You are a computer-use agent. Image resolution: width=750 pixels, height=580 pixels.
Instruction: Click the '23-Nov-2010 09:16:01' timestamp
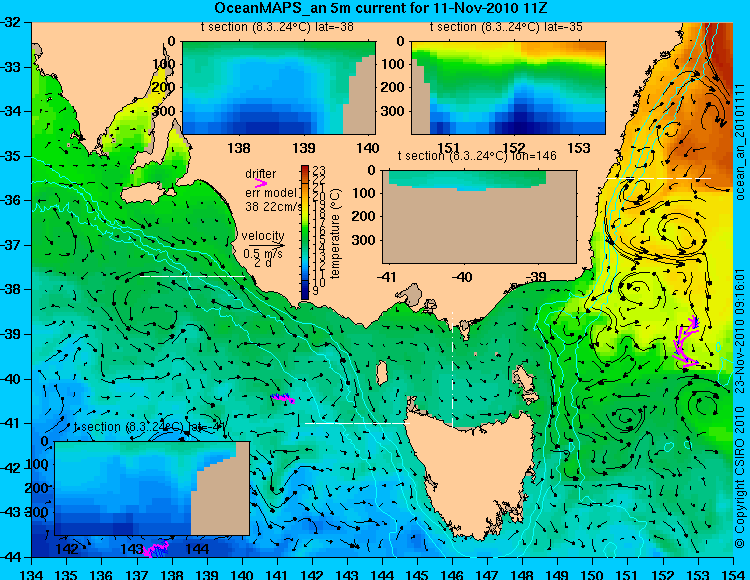click(x=739, y=331)
